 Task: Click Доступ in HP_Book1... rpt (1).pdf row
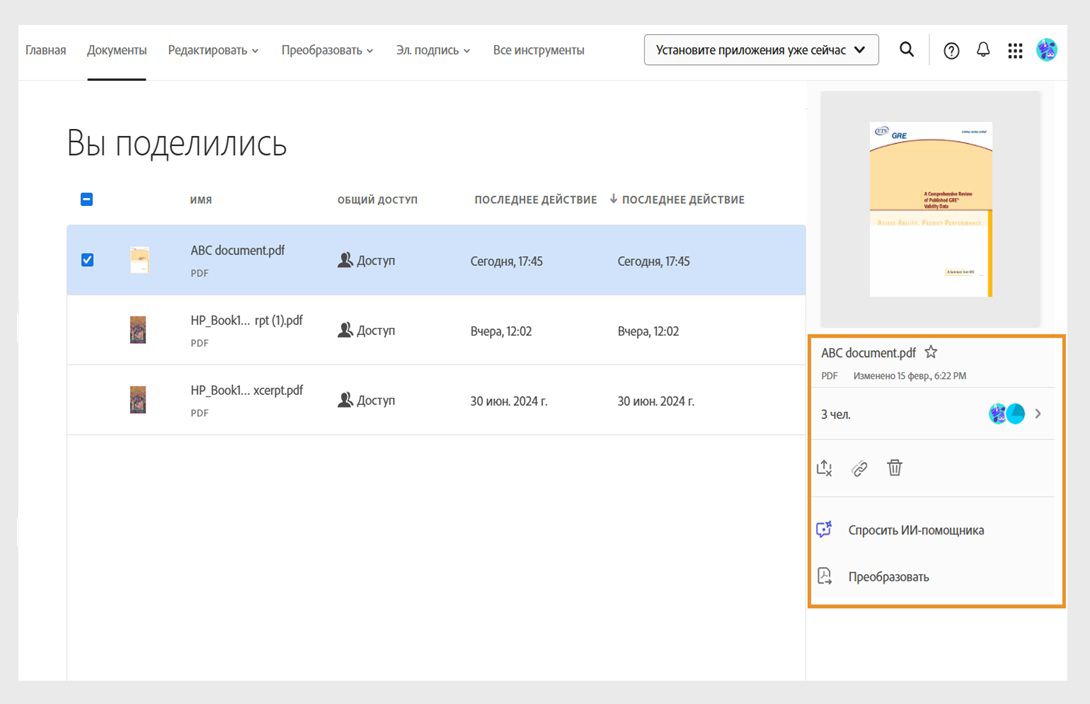pyautogui.click(x=376, y=330)
